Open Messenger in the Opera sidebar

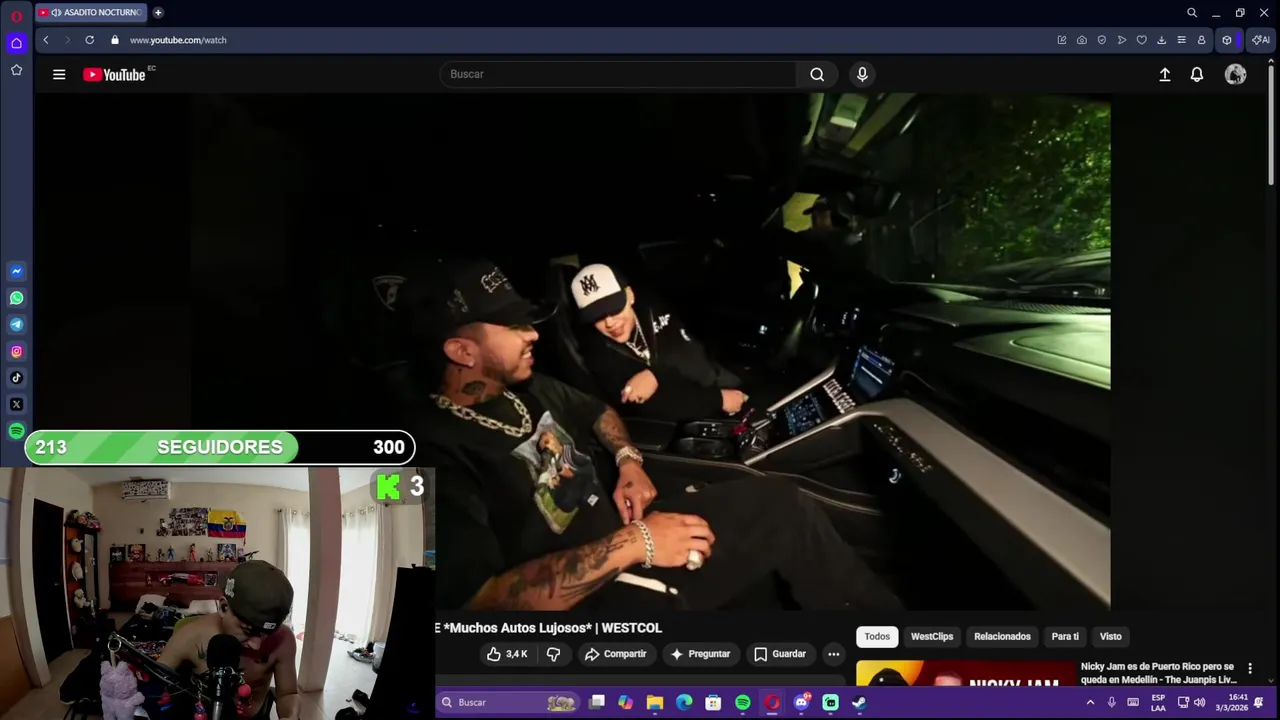pos(16,271)
